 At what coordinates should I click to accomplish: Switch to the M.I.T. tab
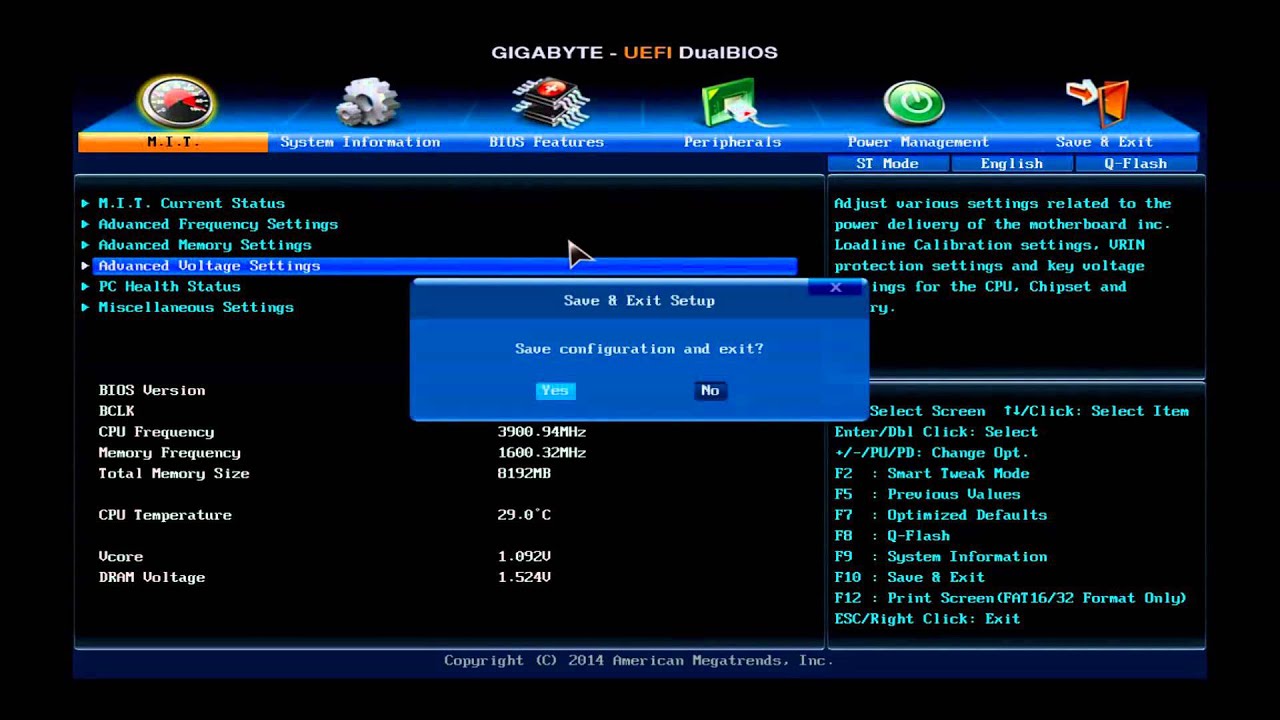[173, 142]
